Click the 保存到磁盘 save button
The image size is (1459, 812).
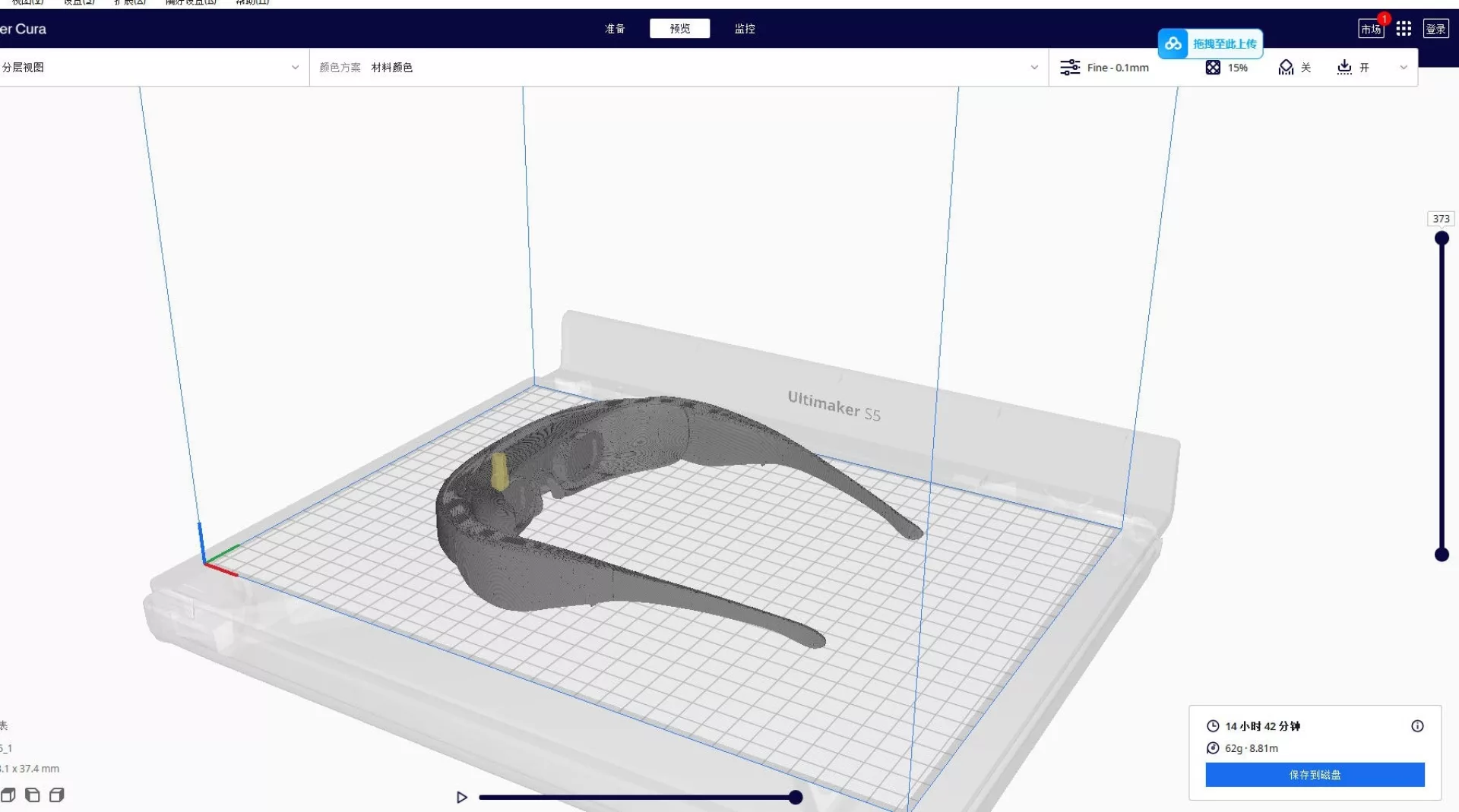pos(1315,775)
